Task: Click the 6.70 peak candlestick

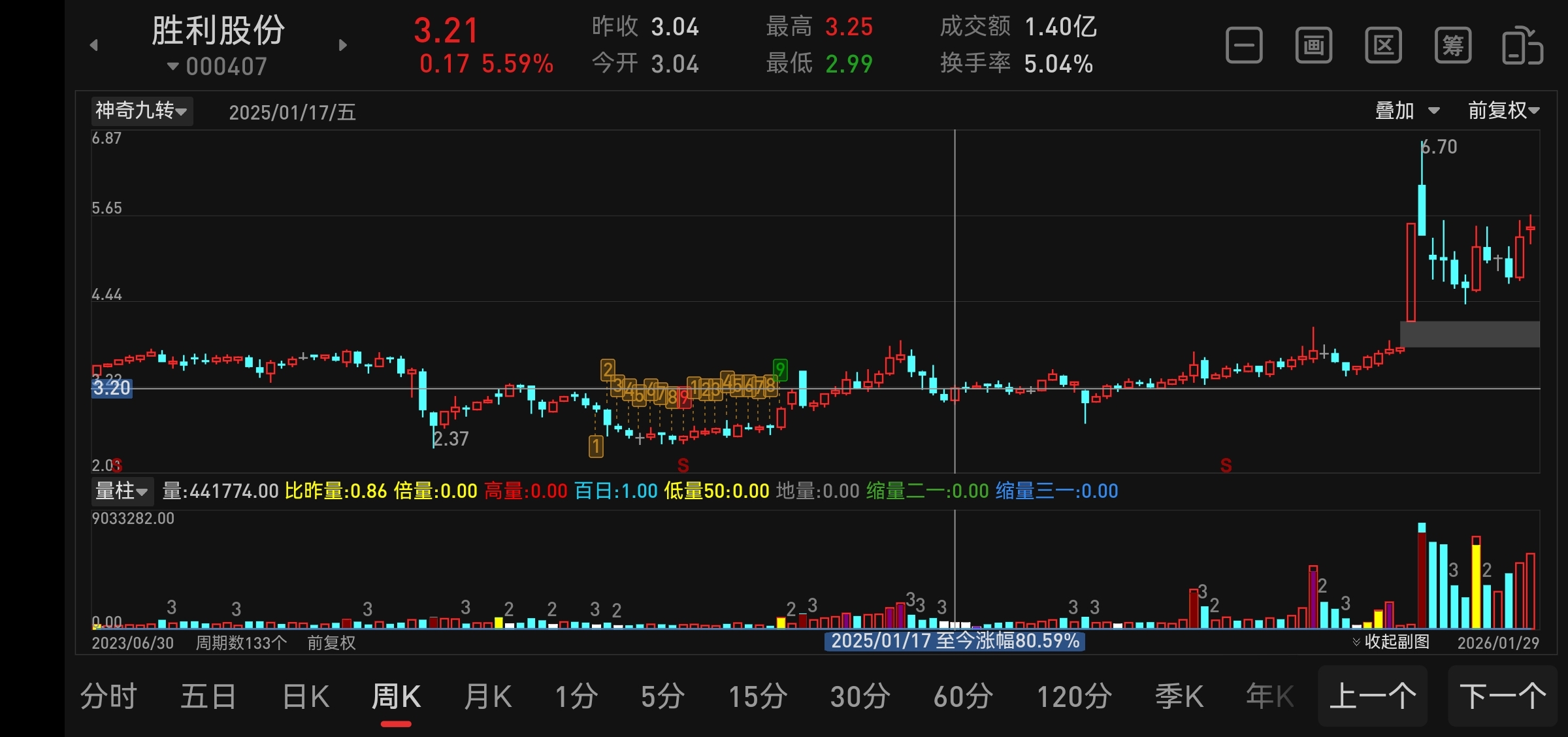Action: (x=1422, y=209)
